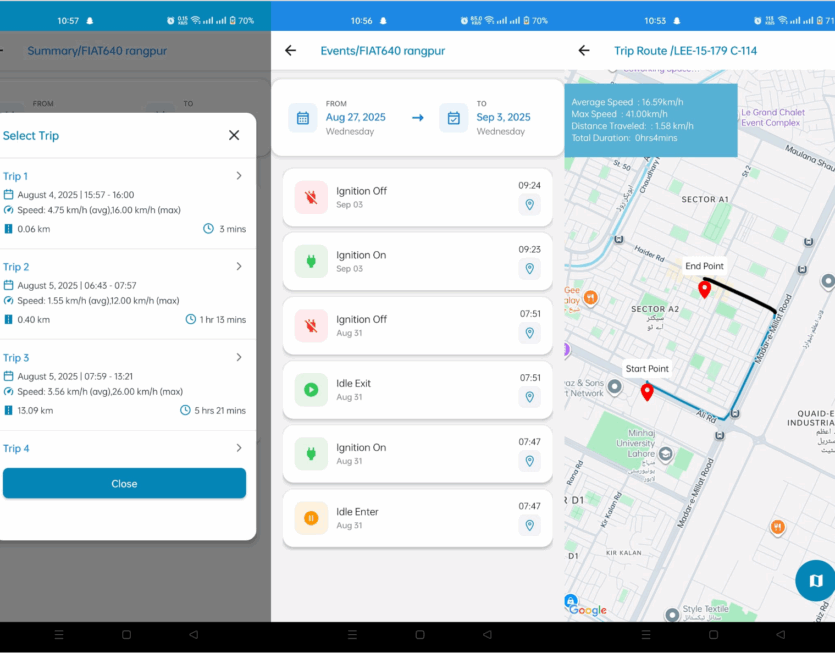Open Trip 3 details chevron
This screenshot has width=835, height=653.
(238, 357)
